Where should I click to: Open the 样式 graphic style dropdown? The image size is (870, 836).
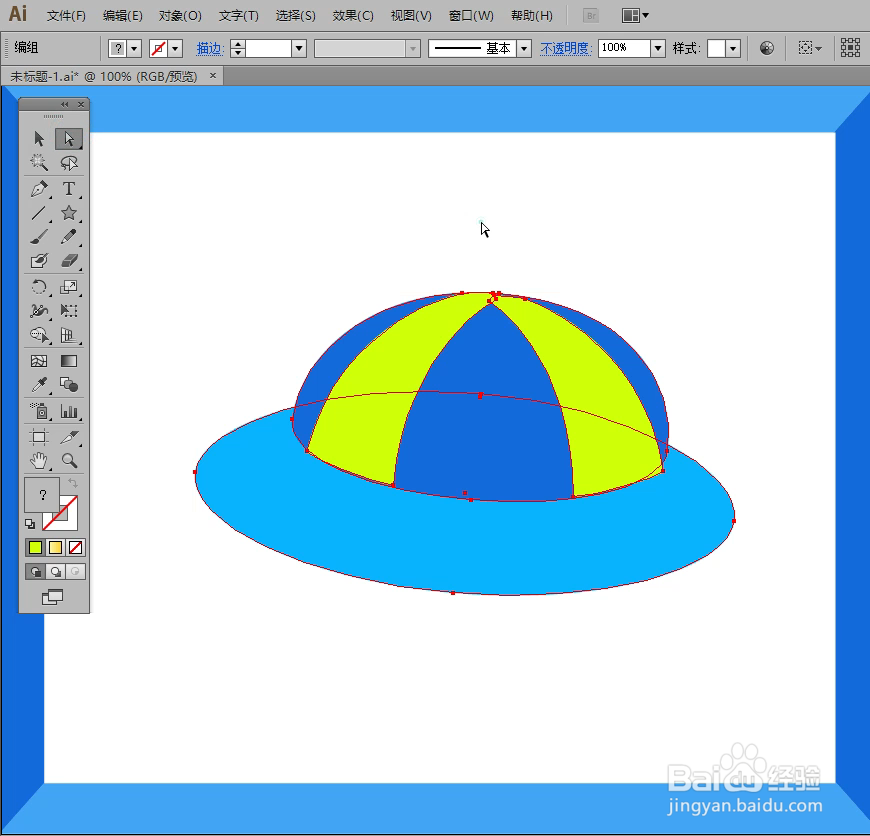pyautogui.click(x=733, y=49)
